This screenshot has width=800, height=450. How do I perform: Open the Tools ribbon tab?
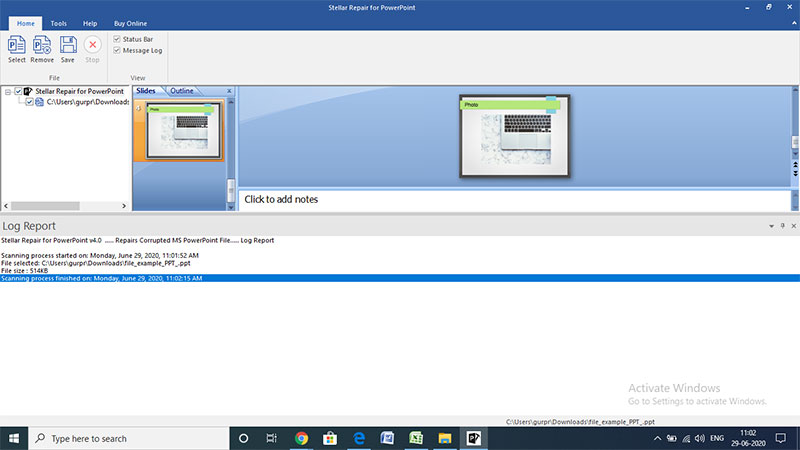point(58,23)
